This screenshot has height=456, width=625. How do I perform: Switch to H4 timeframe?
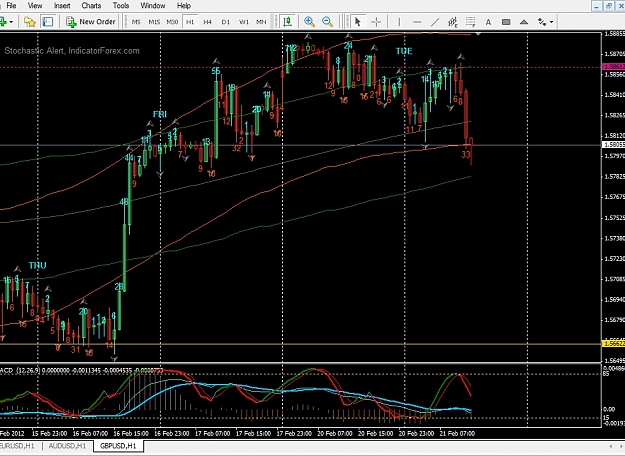coord(208,22)
